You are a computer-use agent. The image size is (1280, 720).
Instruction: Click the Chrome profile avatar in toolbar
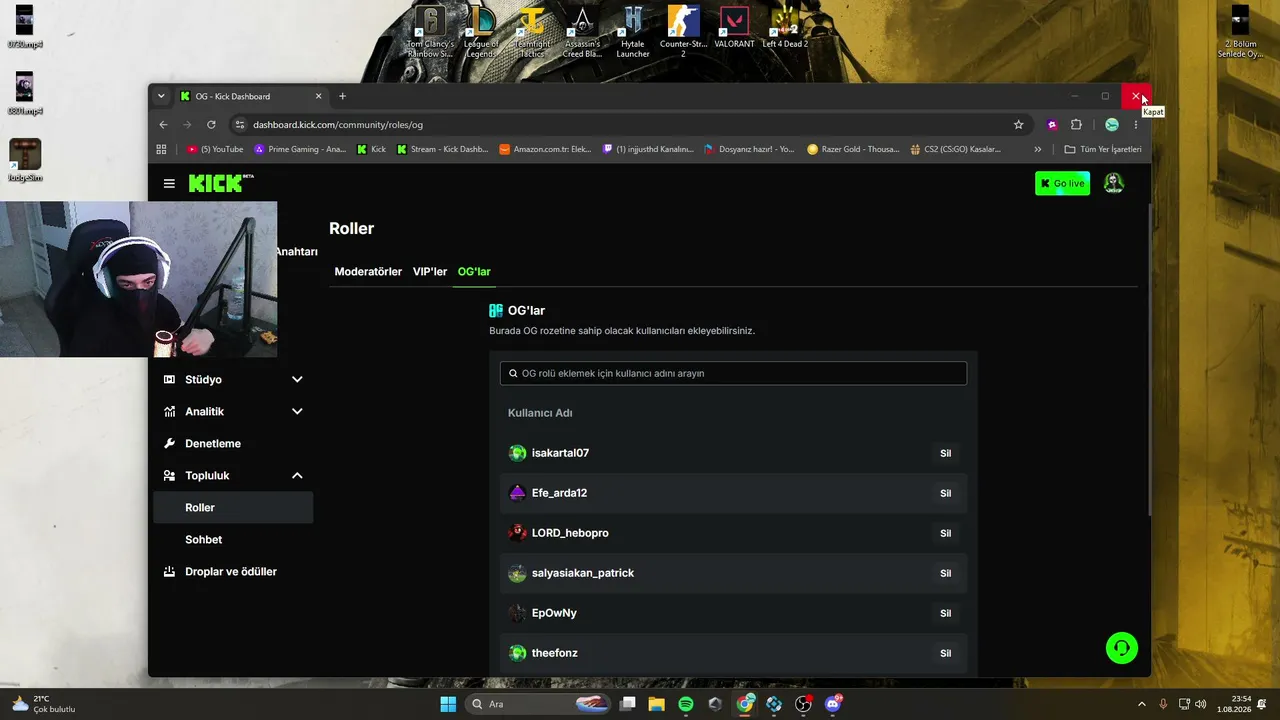[1111, 124]
